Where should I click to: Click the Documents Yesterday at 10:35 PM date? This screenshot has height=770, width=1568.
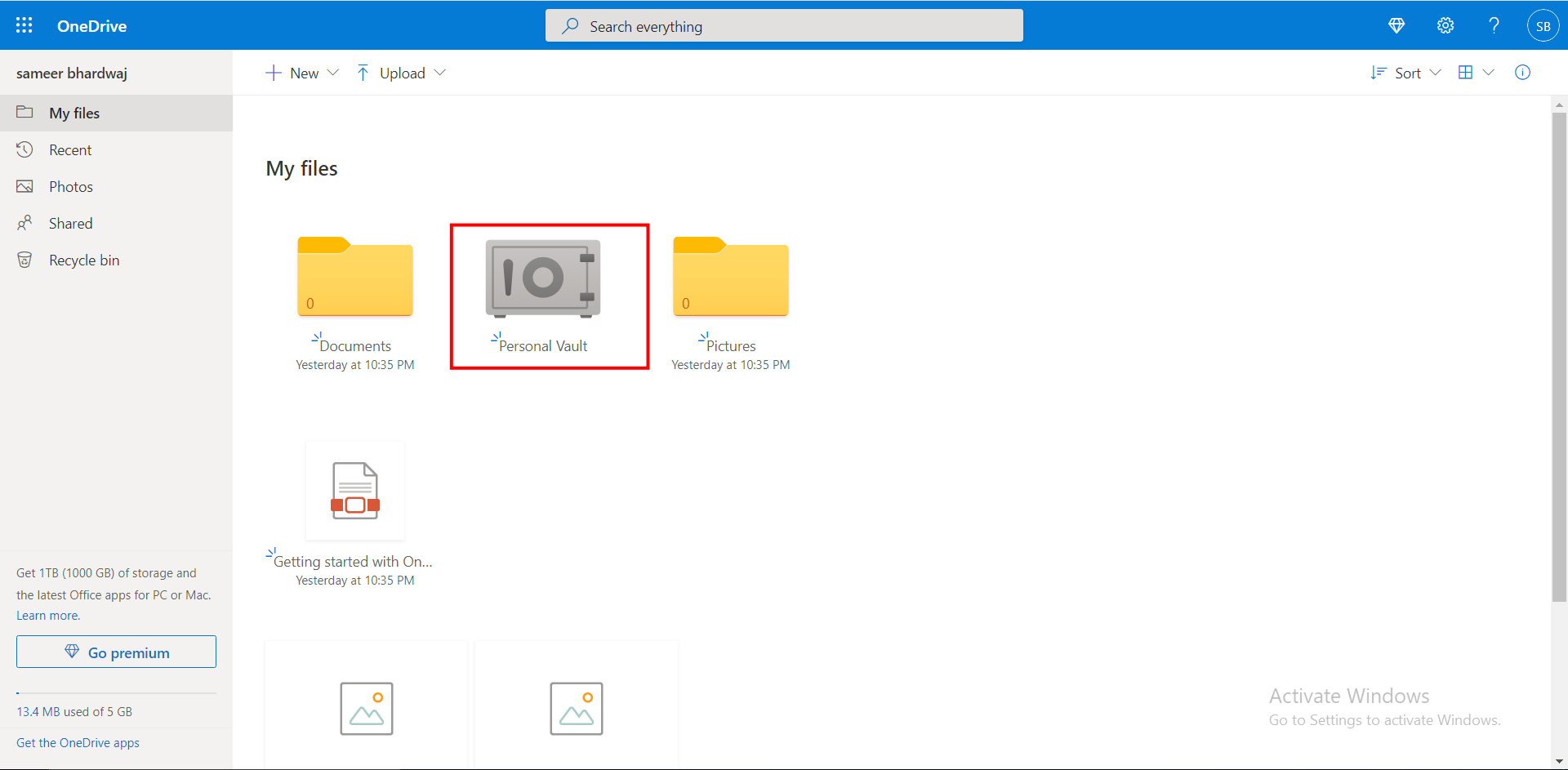tap(355, 365)
